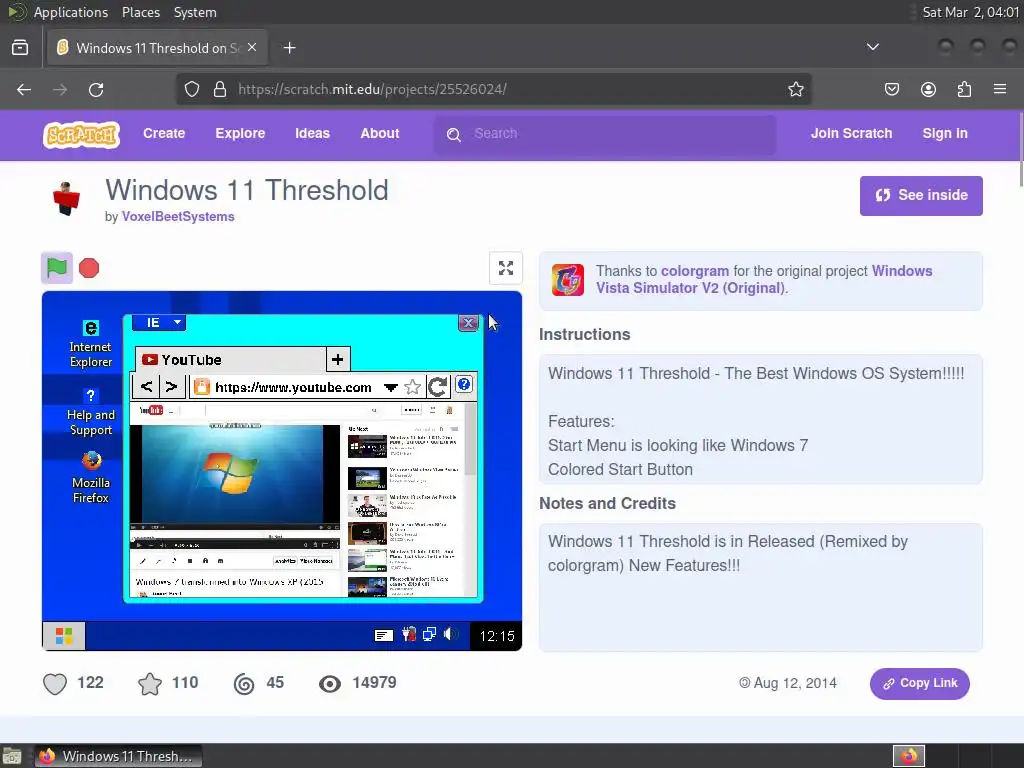This screenshot has width=1024, height=768.
Task: Open the IE dropdown menu in the project
Action: pyautogui.click(x=159, y=323)
